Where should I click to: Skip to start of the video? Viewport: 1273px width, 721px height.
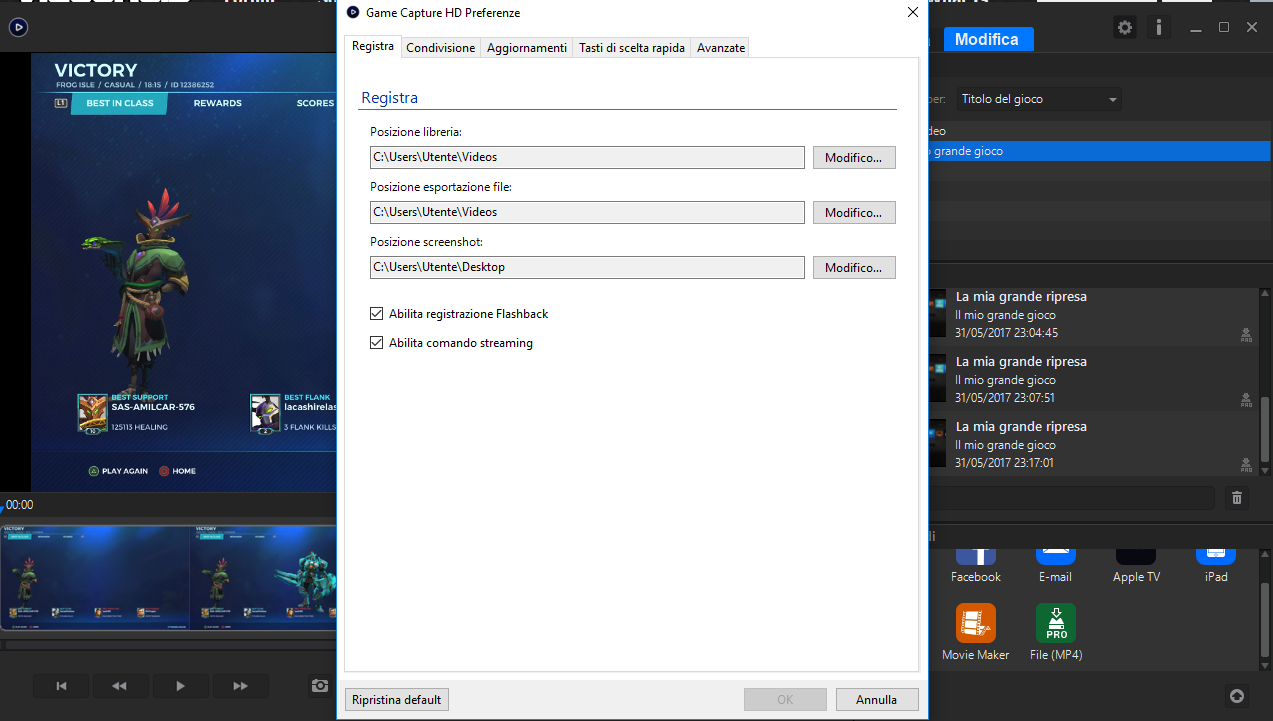(61, 686)
